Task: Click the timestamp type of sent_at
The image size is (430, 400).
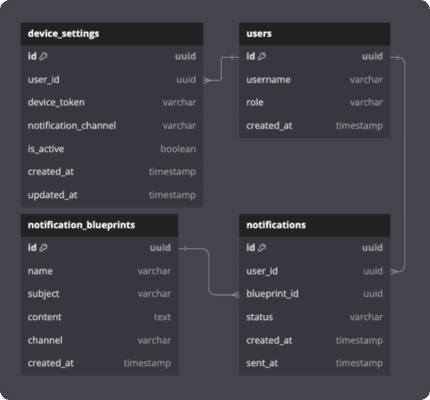Action: pos(359,363)
